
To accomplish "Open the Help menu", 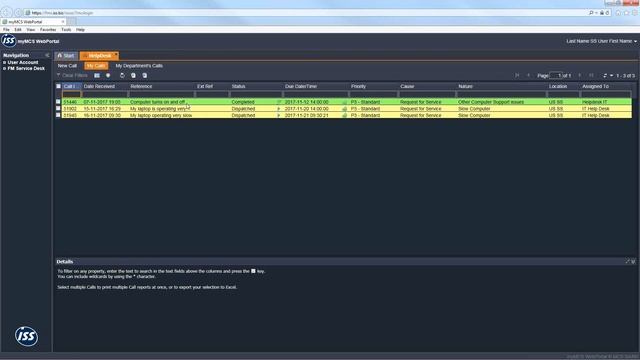I will tap(80, 29).
